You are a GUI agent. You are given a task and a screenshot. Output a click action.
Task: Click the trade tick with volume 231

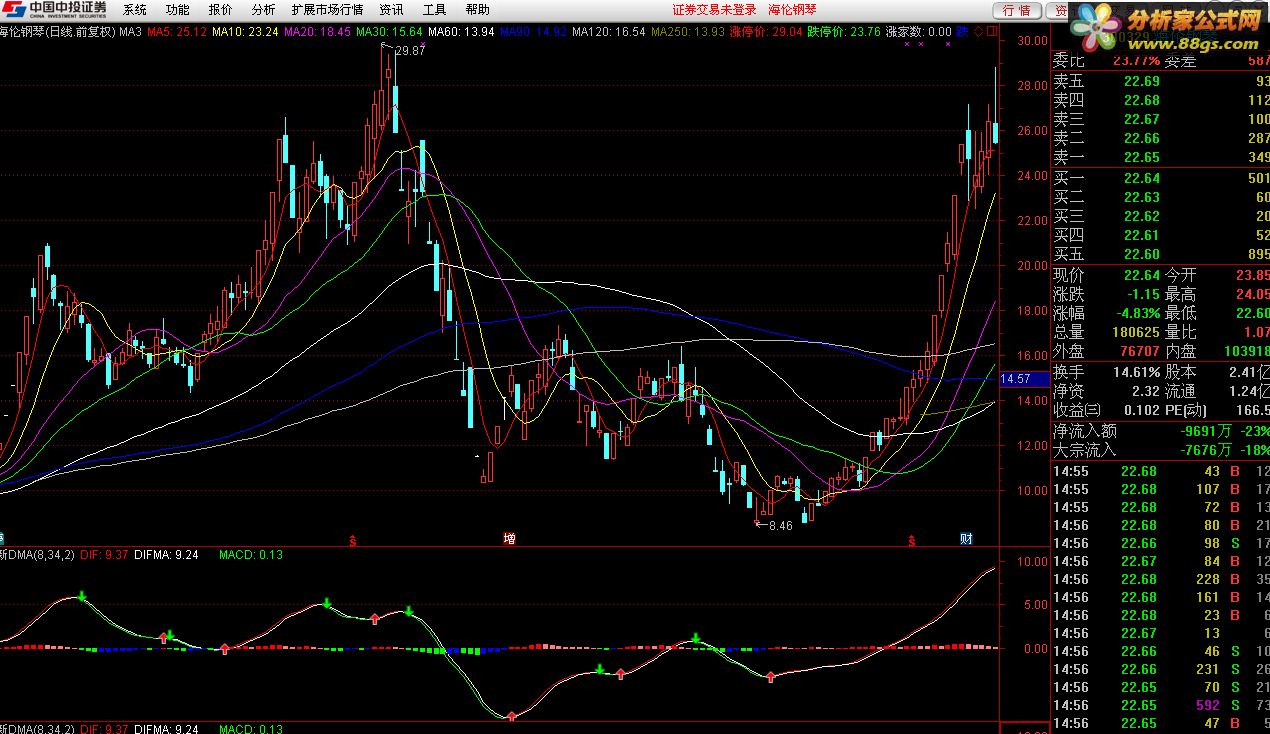pyautogui.click(x=1160, y=669)
